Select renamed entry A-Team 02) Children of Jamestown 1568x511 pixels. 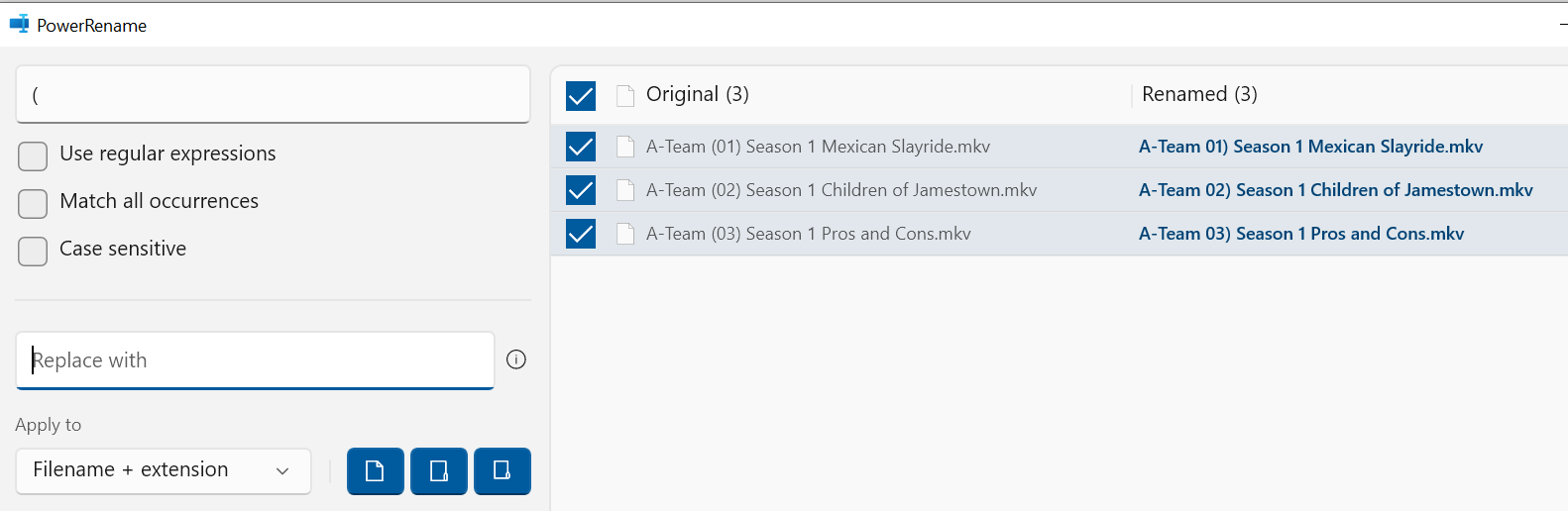[x=1335, y=190]
